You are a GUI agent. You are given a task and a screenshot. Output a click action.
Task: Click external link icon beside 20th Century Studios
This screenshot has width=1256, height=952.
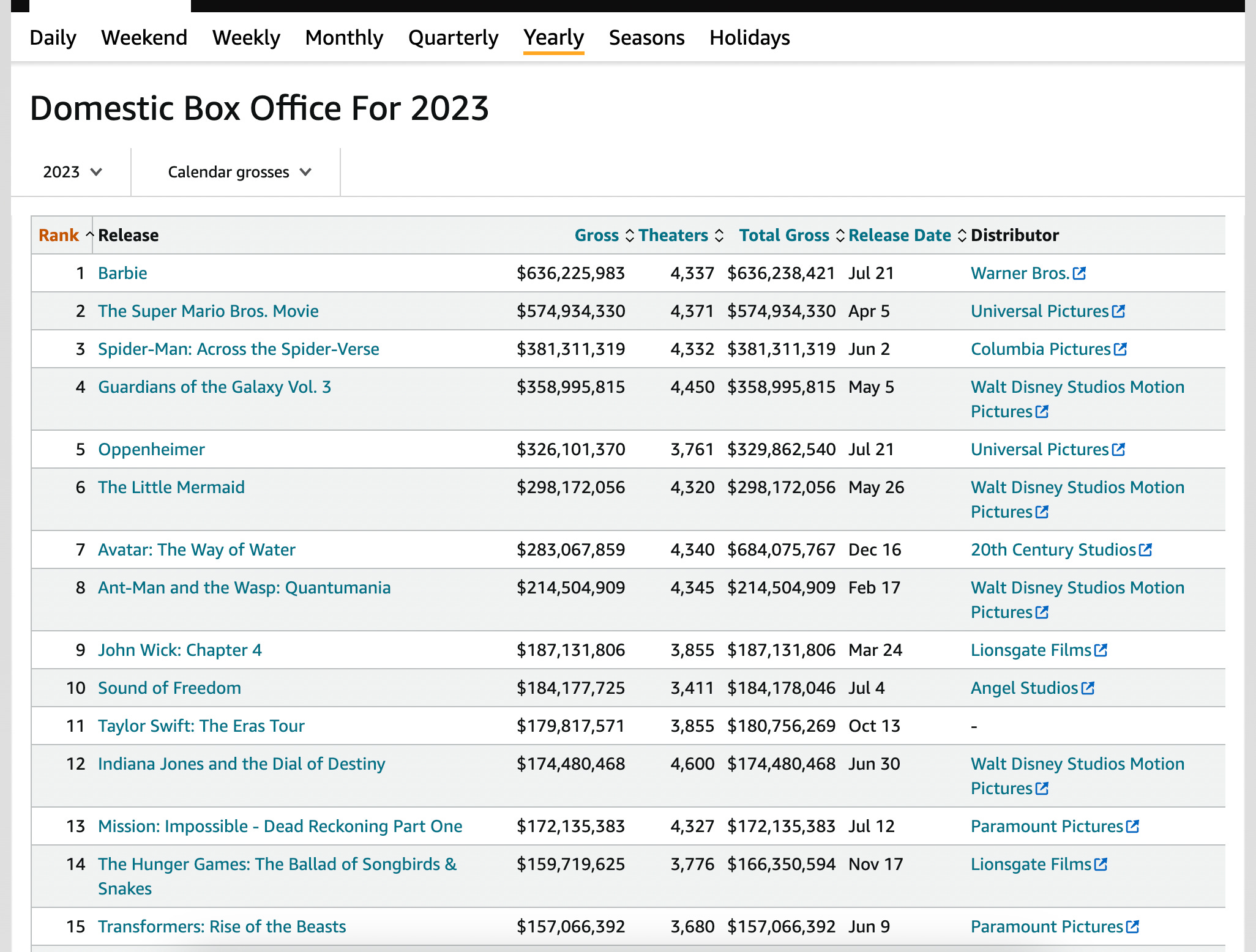1145,550
